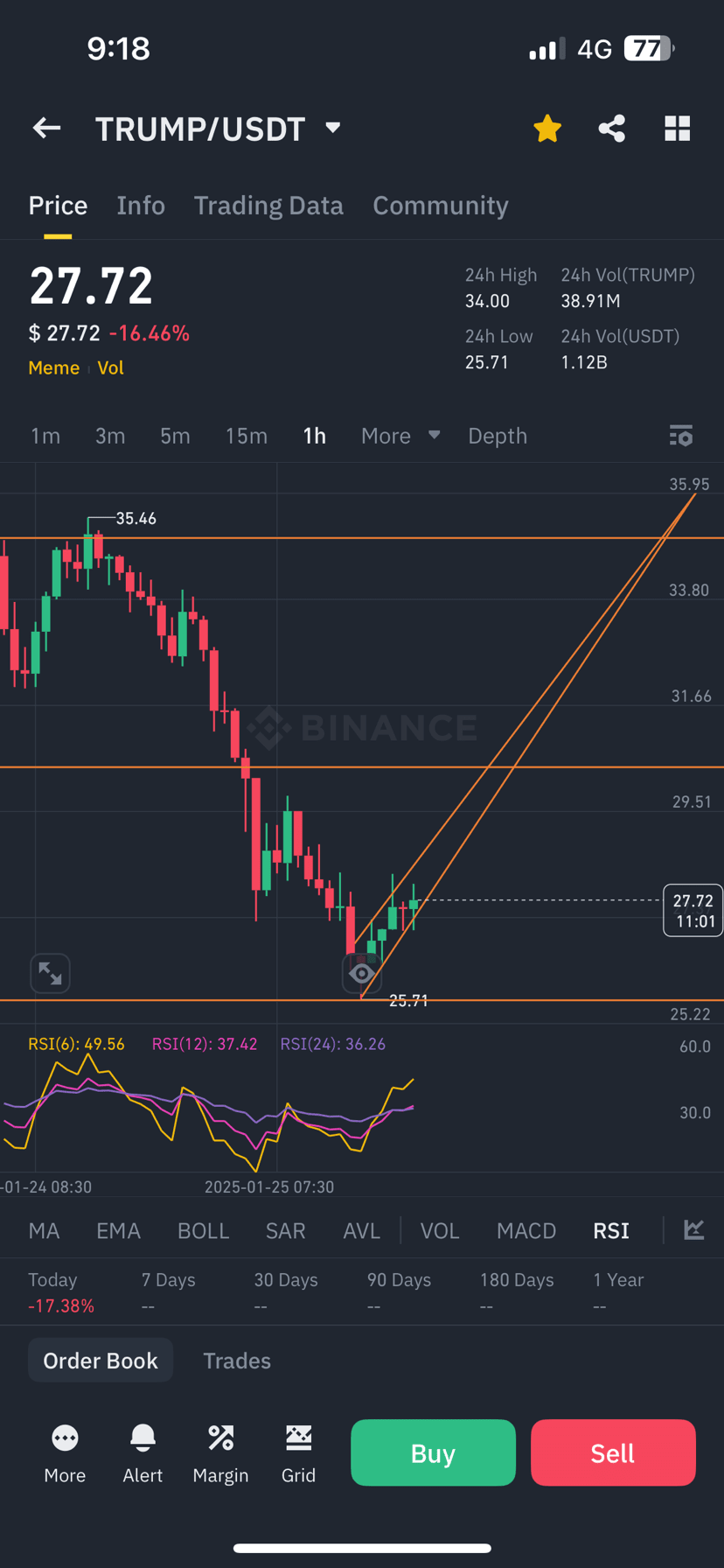Tap the current price label 27.72 on chart axis
The image size is (724, 1568).
693,910
